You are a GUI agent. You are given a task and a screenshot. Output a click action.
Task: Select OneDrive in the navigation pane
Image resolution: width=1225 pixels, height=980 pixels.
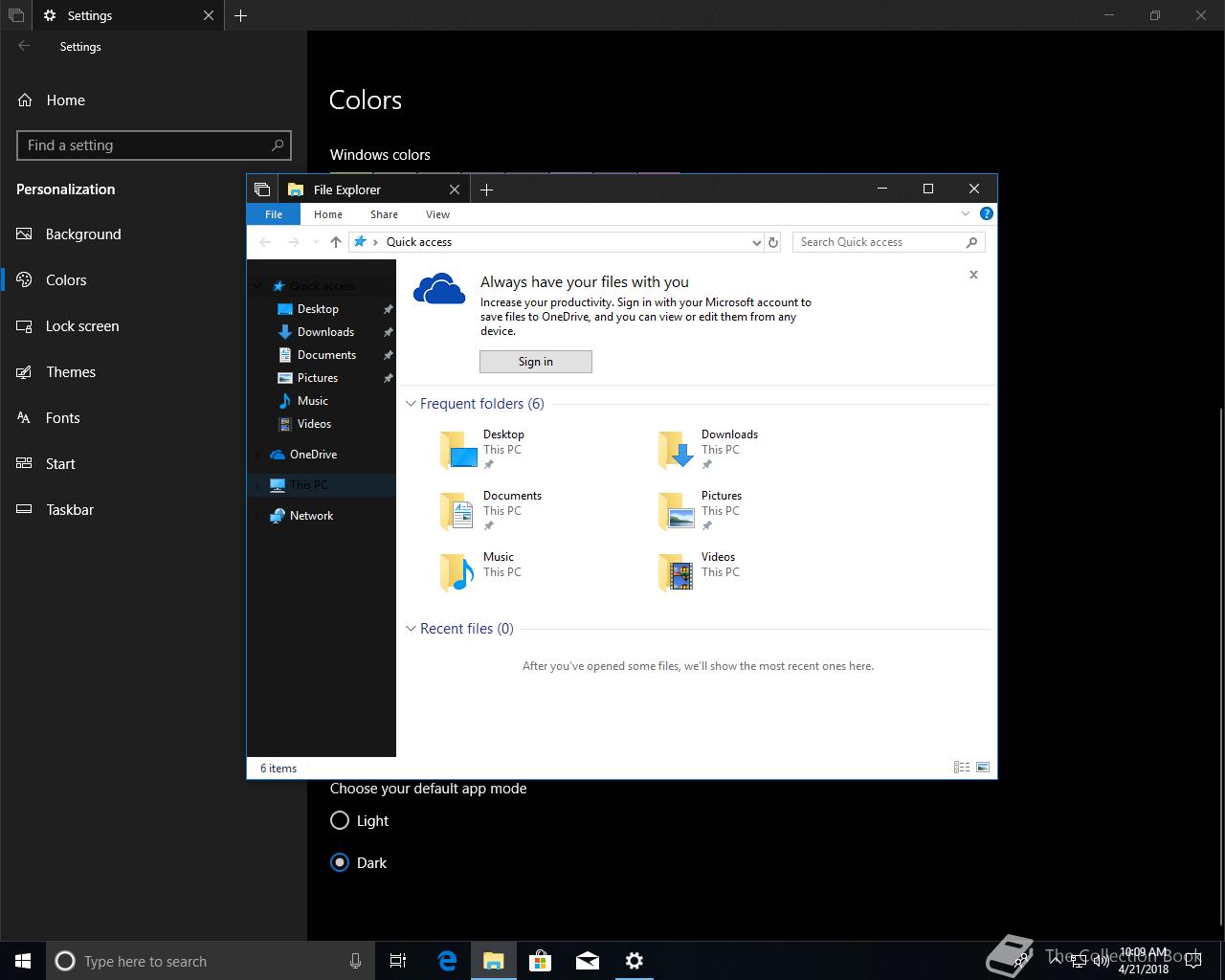click(x=322, y=455)
